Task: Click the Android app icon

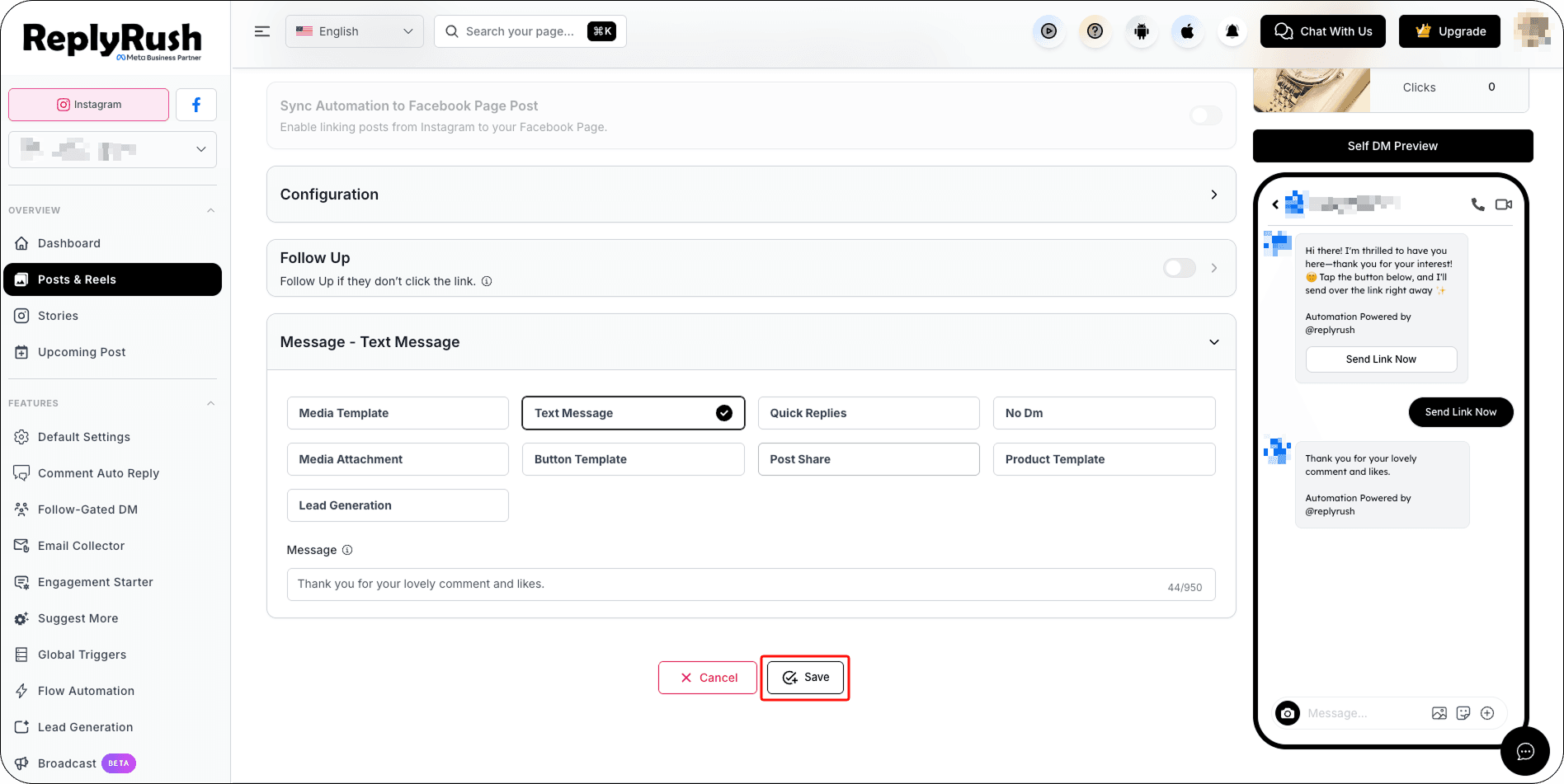Action: coord(1141,31)
